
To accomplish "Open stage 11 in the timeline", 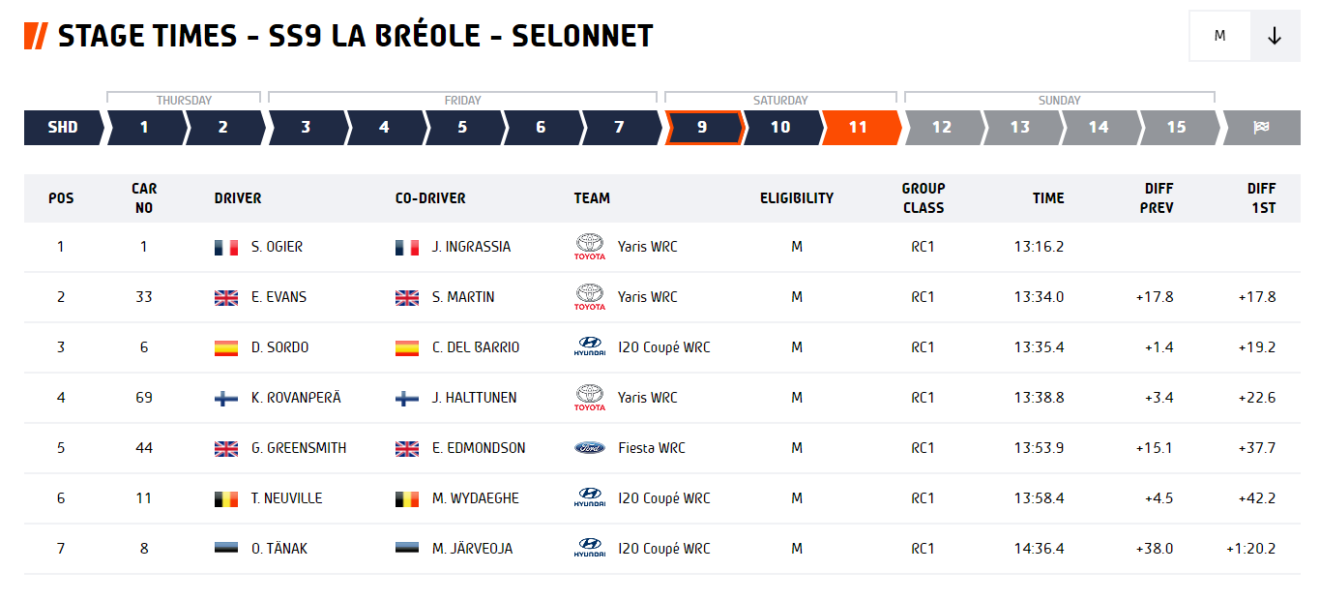I will pyautogui.click(x=858, y=127).
